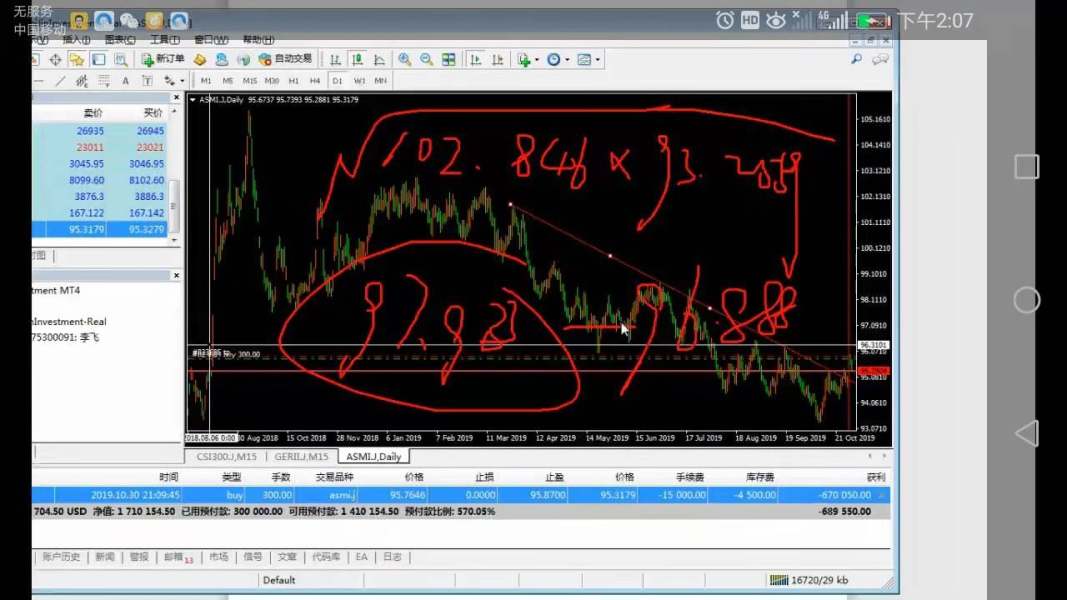The height and width of the screenshot is (600, 1067).
Task: Switch to H4 timeframe
Action: coord(314,81)
